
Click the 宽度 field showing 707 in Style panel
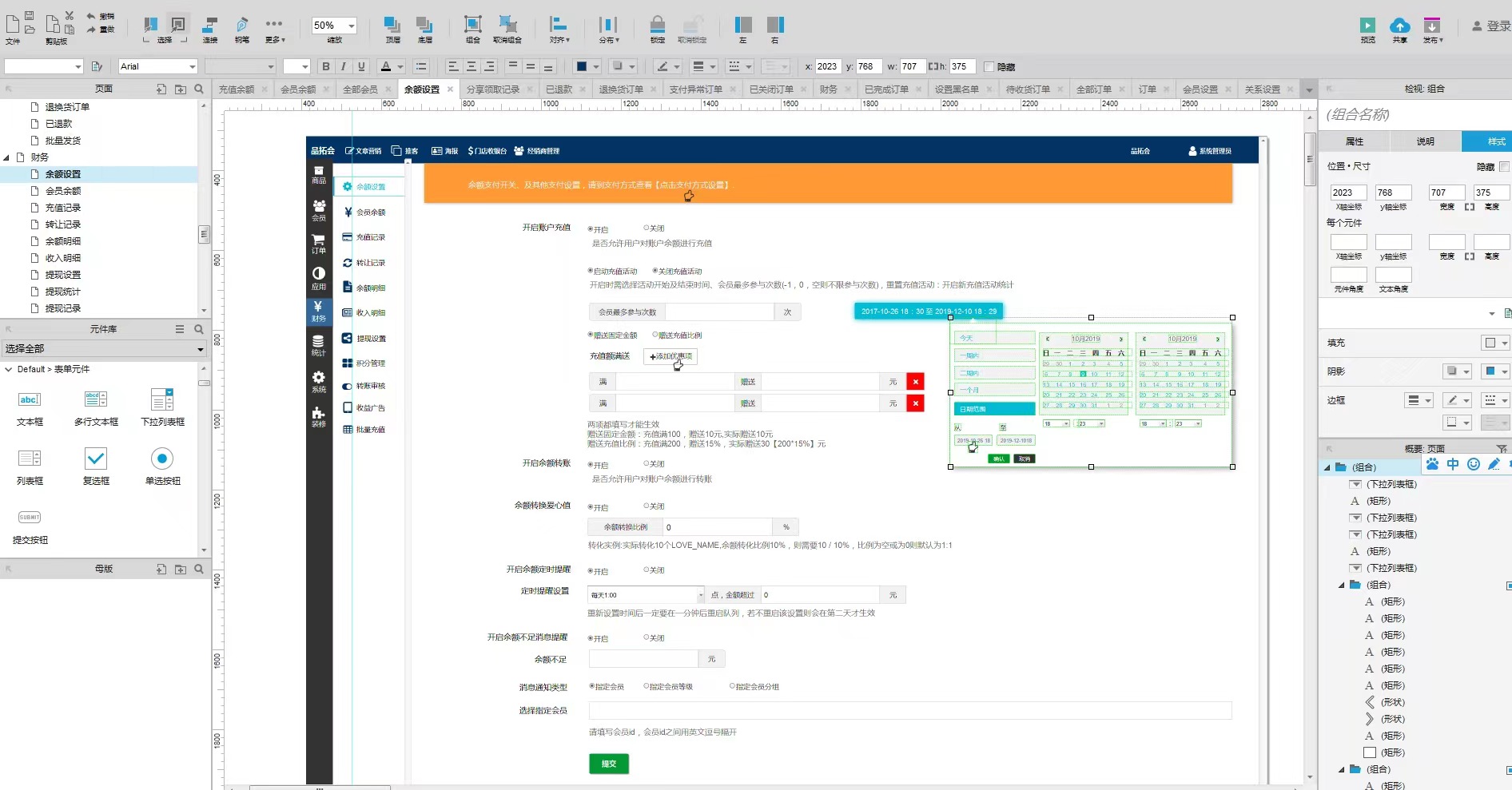coord(1446,193)
